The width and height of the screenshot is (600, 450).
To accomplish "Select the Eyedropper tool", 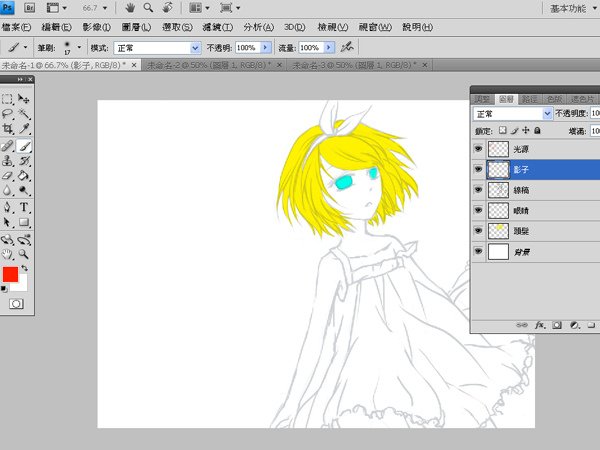I will (24, 129).
